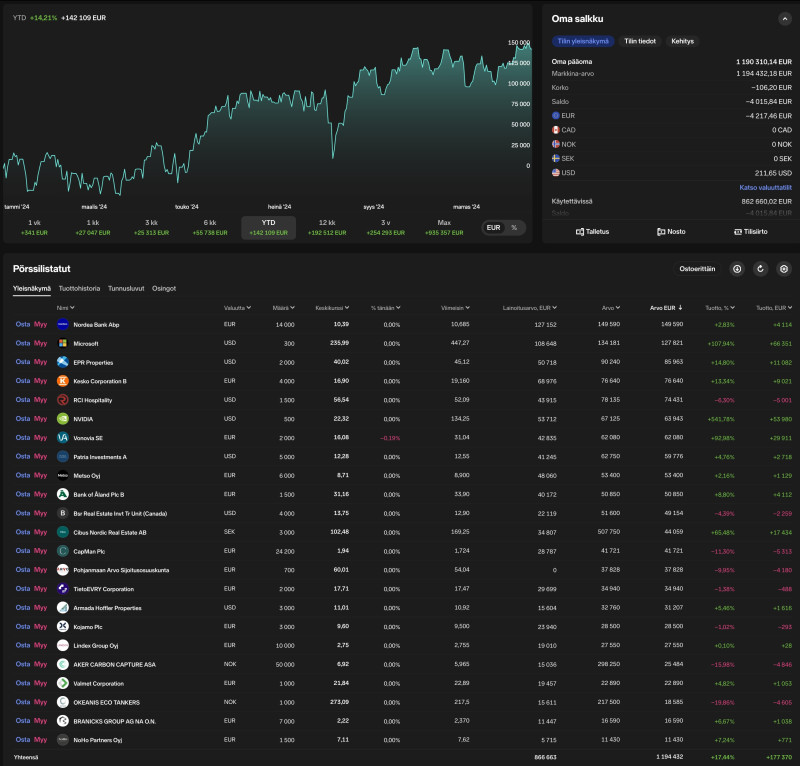Click the BRANICKS GROUP logo
This screenshot has height=766, width=800.
pyautogui.click(x=63, y=721)
